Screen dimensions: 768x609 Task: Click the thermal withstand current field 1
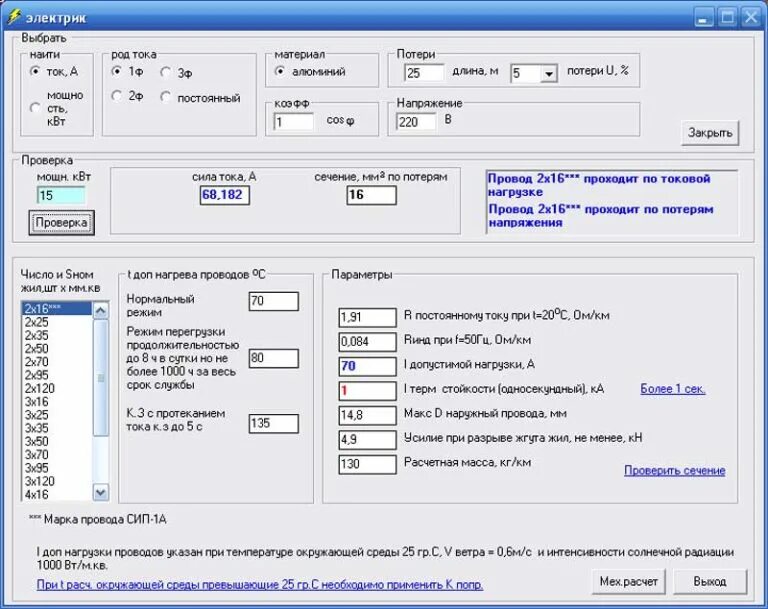point(367,390)
